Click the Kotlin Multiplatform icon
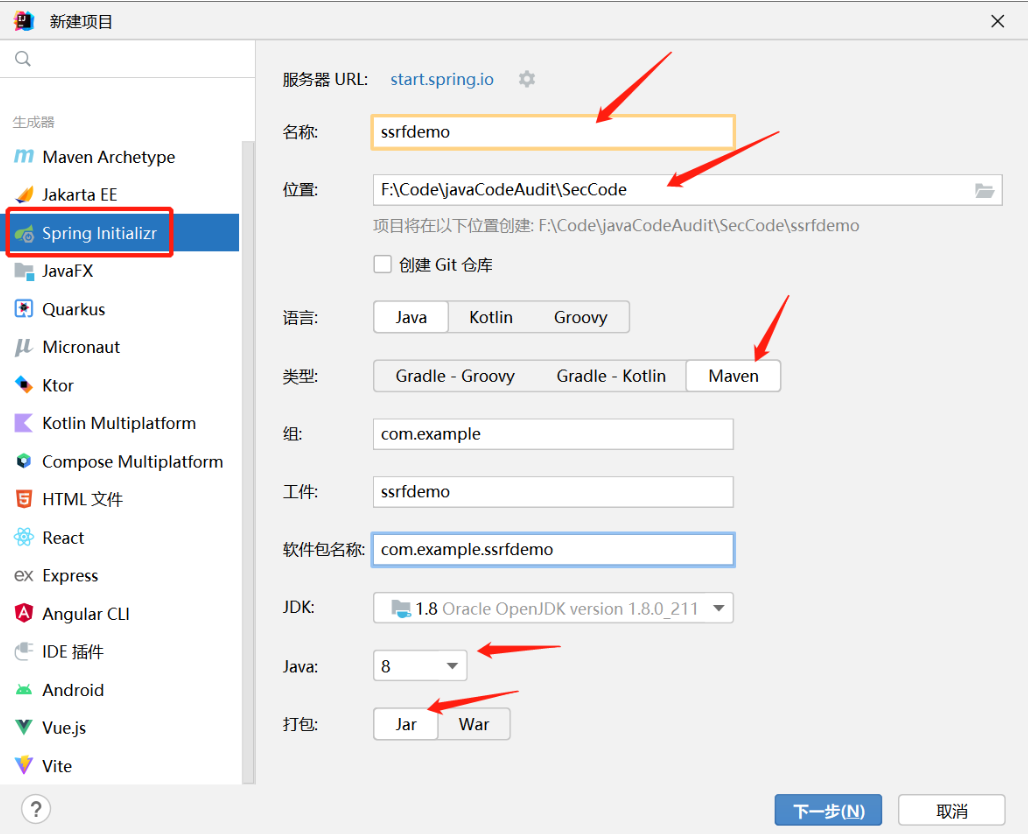Screen dimensions: 1028x834 24,423
